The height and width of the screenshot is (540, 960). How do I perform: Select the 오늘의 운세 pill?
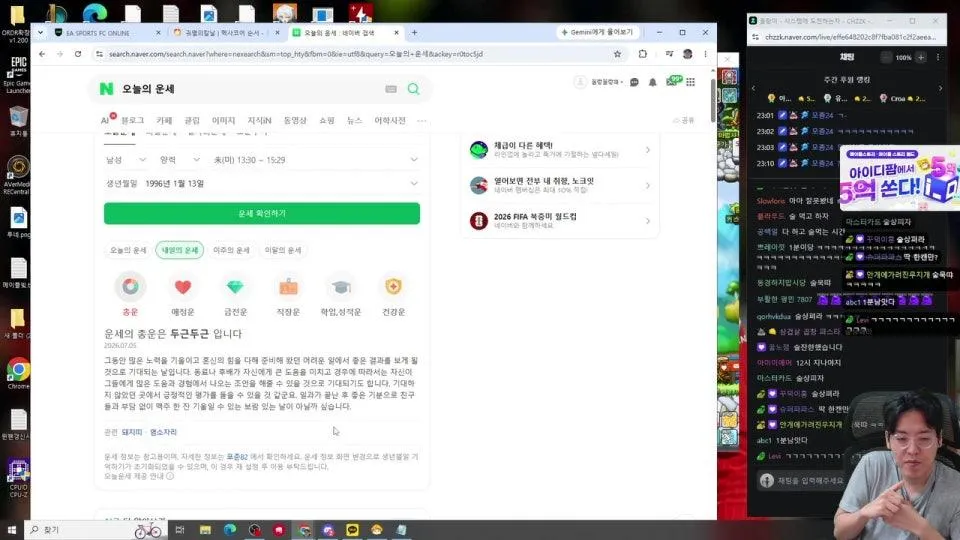pyautogui.click(x=128, y=250)
